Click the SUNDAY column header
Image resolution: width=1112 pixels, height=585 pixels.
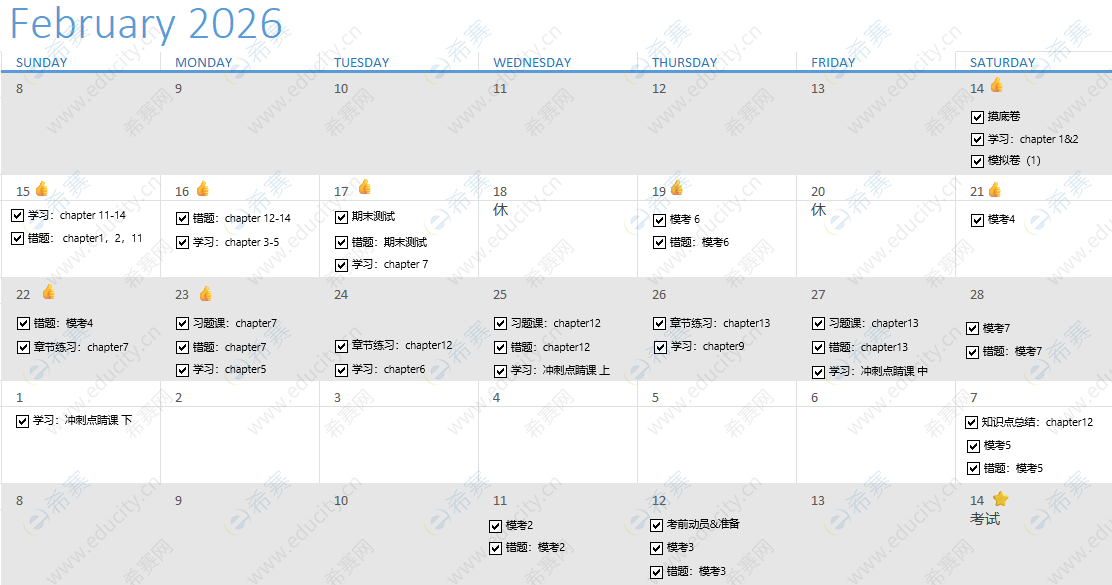point(42,62)
